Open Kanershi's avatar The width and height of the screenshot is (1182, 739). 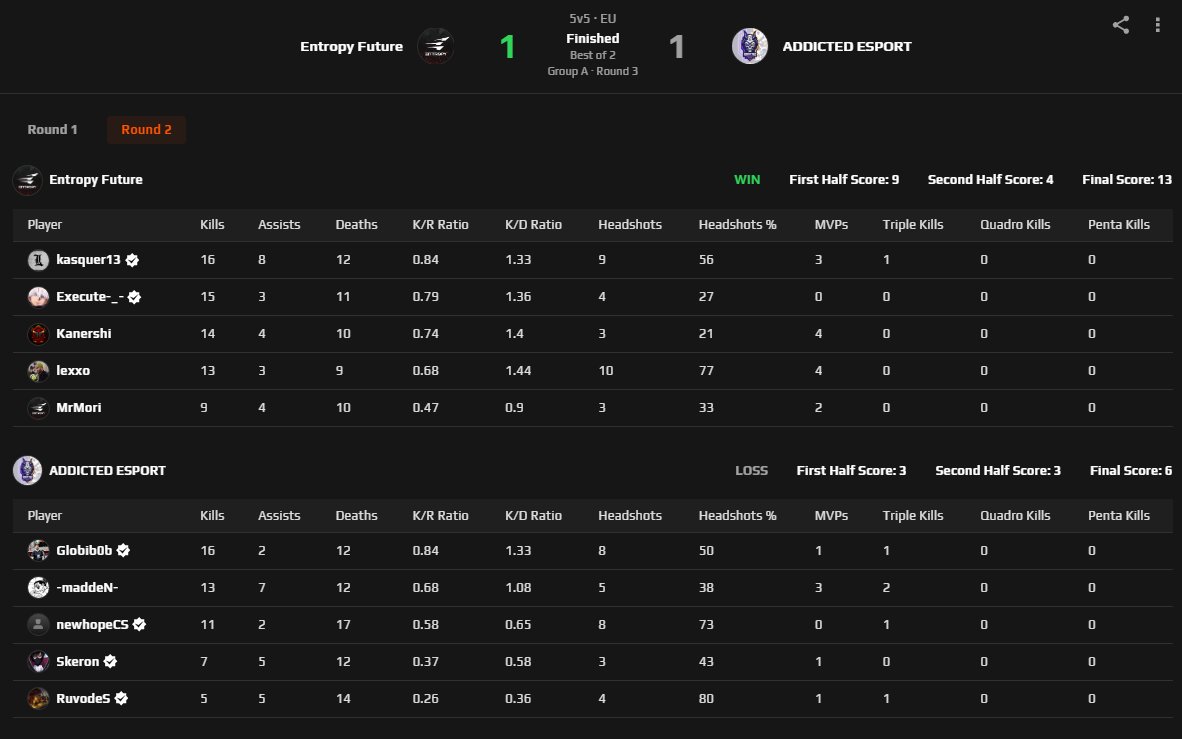pos(38,334)
